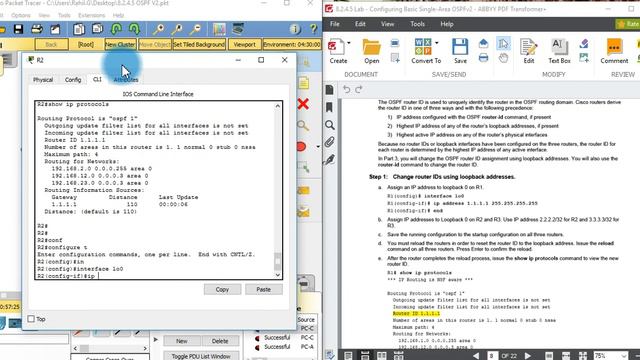
Task: Click the Zoom Out magnifier in Packet Tracer
Action: 196,29
